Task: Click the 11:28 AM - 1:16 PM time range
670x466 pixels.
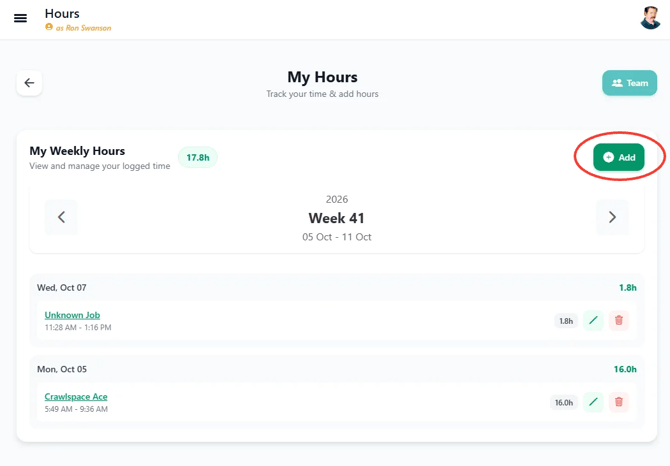Action: (78, 328)
